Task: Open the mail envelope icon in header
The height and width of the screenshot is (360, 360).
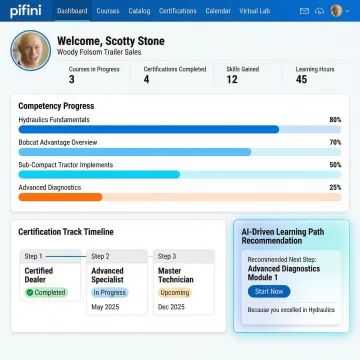Action: [x=304, y=11]
